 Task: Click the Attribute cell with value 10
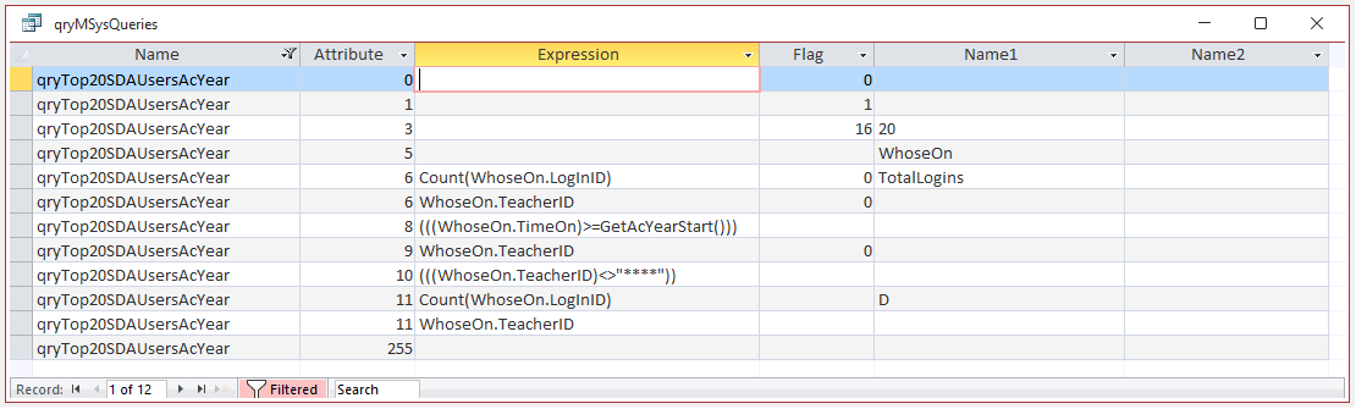[x=357, y=276]
